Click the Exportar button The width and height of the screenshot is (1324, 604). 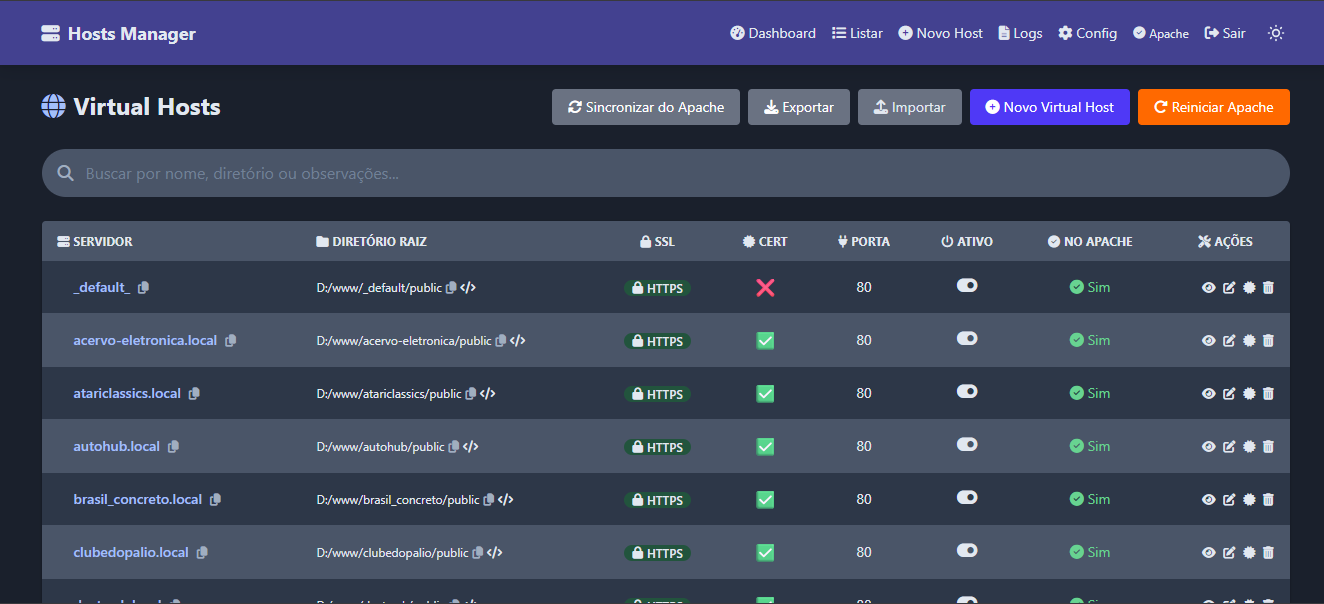tap(799, 107)
